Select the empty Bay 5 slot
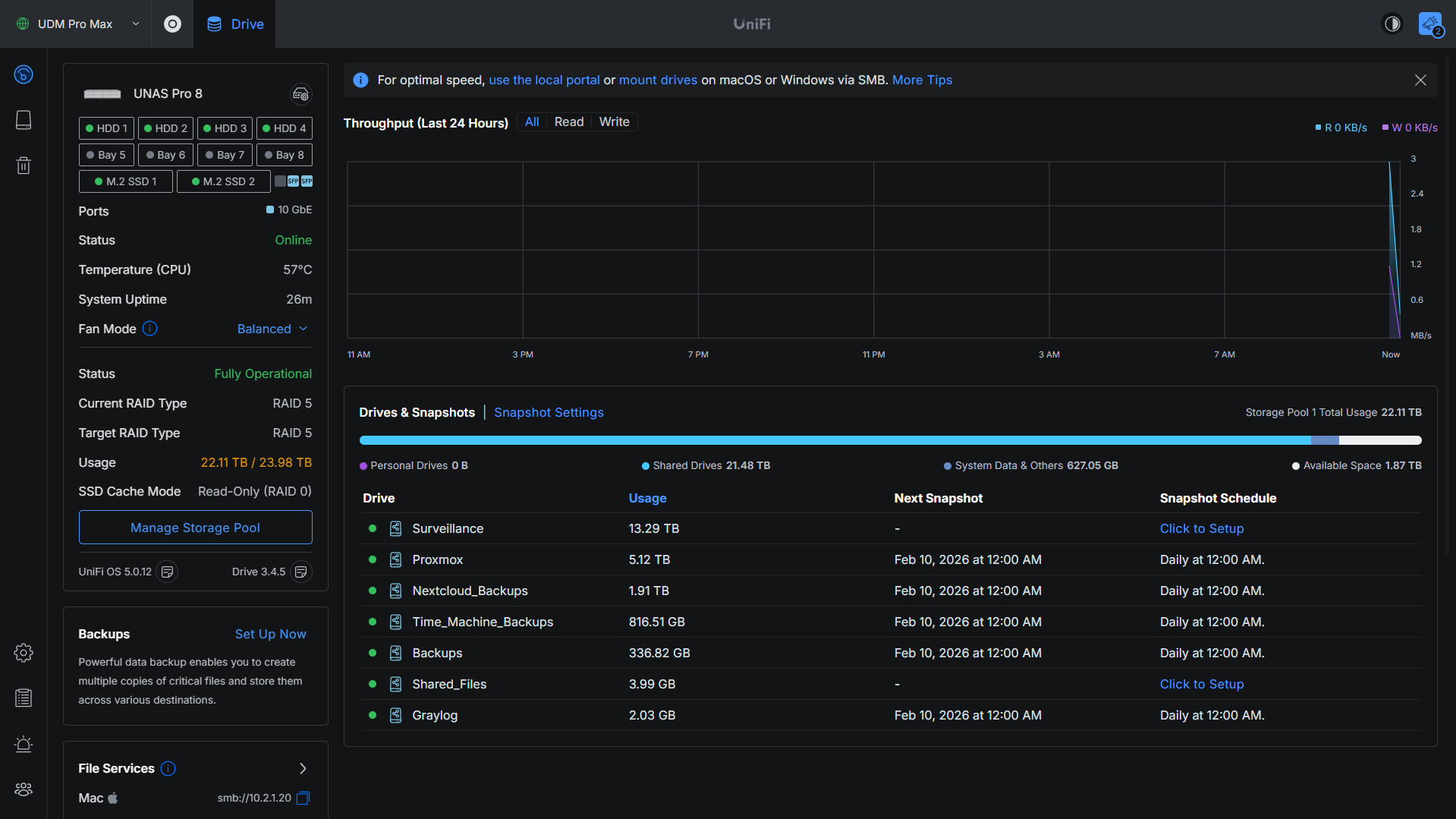 (x=106, y=155)
